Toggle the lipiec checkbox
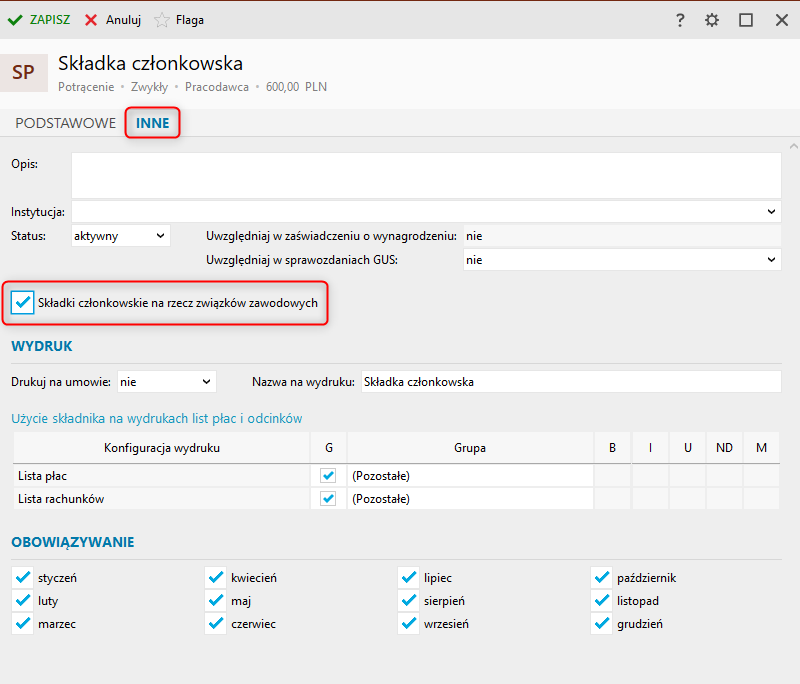This screenshot has height=684, width=800. click(409, 577)
